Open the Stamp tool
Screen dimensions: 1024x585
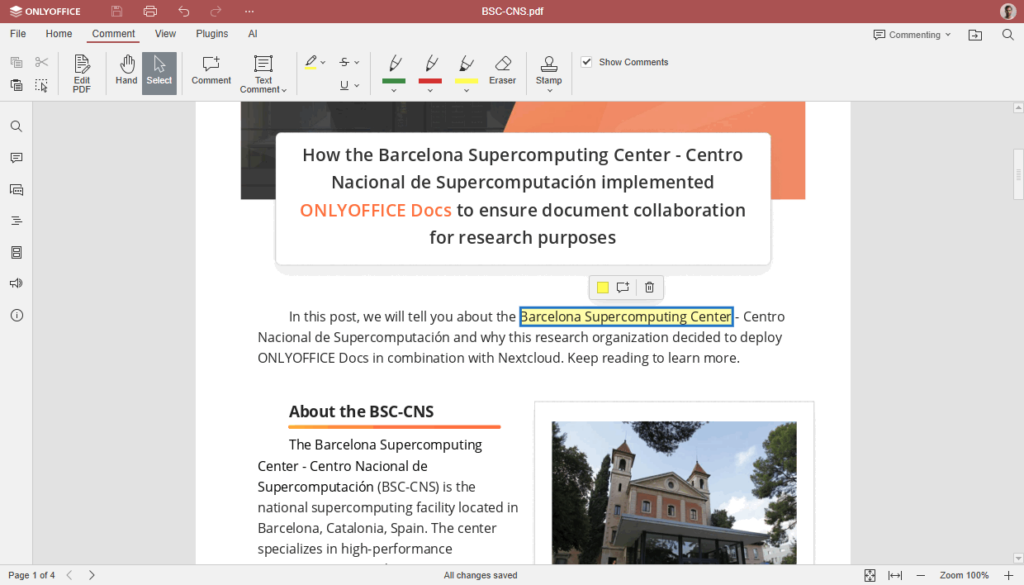pyautogui.click(x=548, y=70)
